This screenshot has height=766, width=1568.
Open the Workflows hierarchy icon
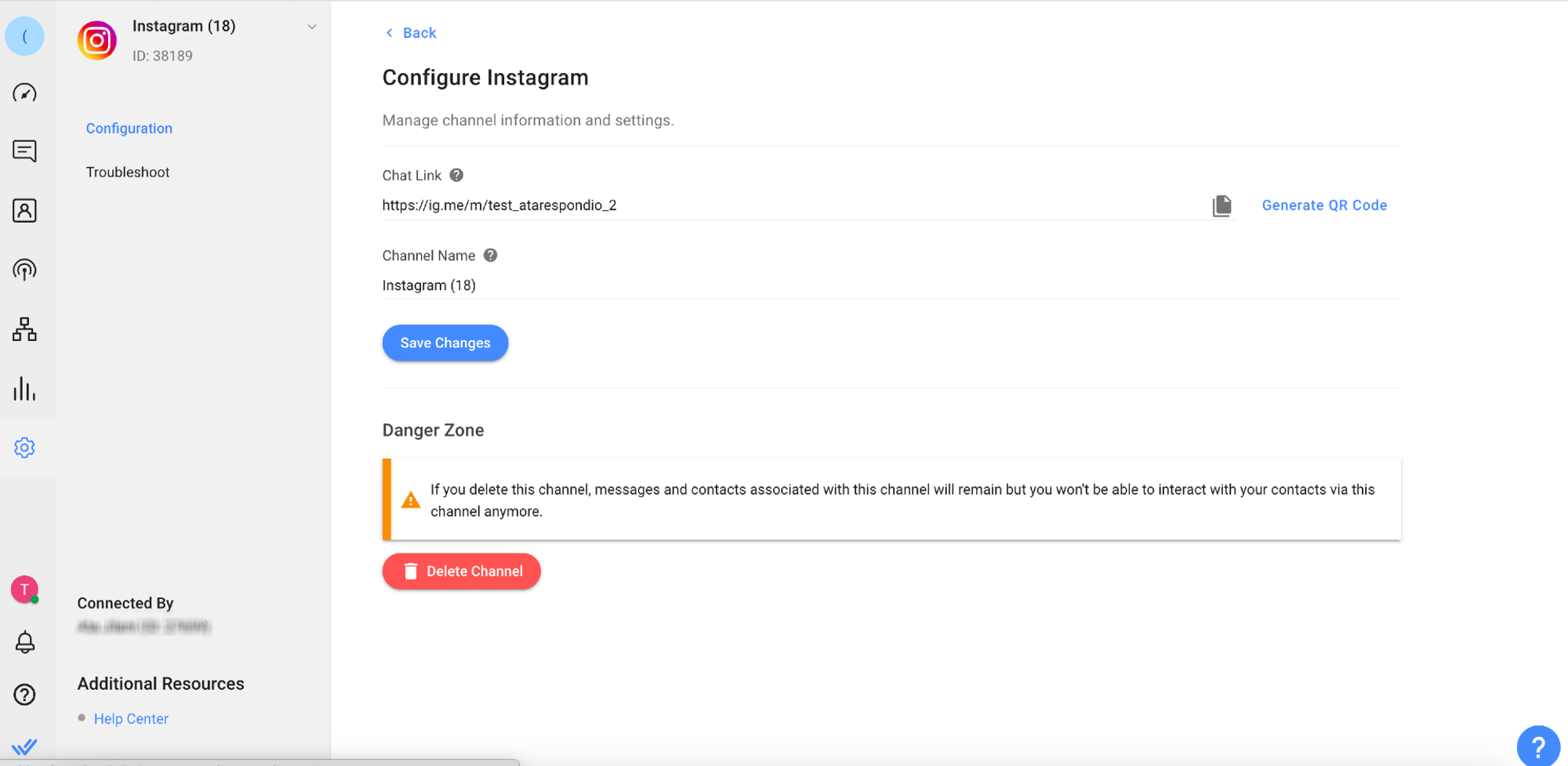pos(24,329)
